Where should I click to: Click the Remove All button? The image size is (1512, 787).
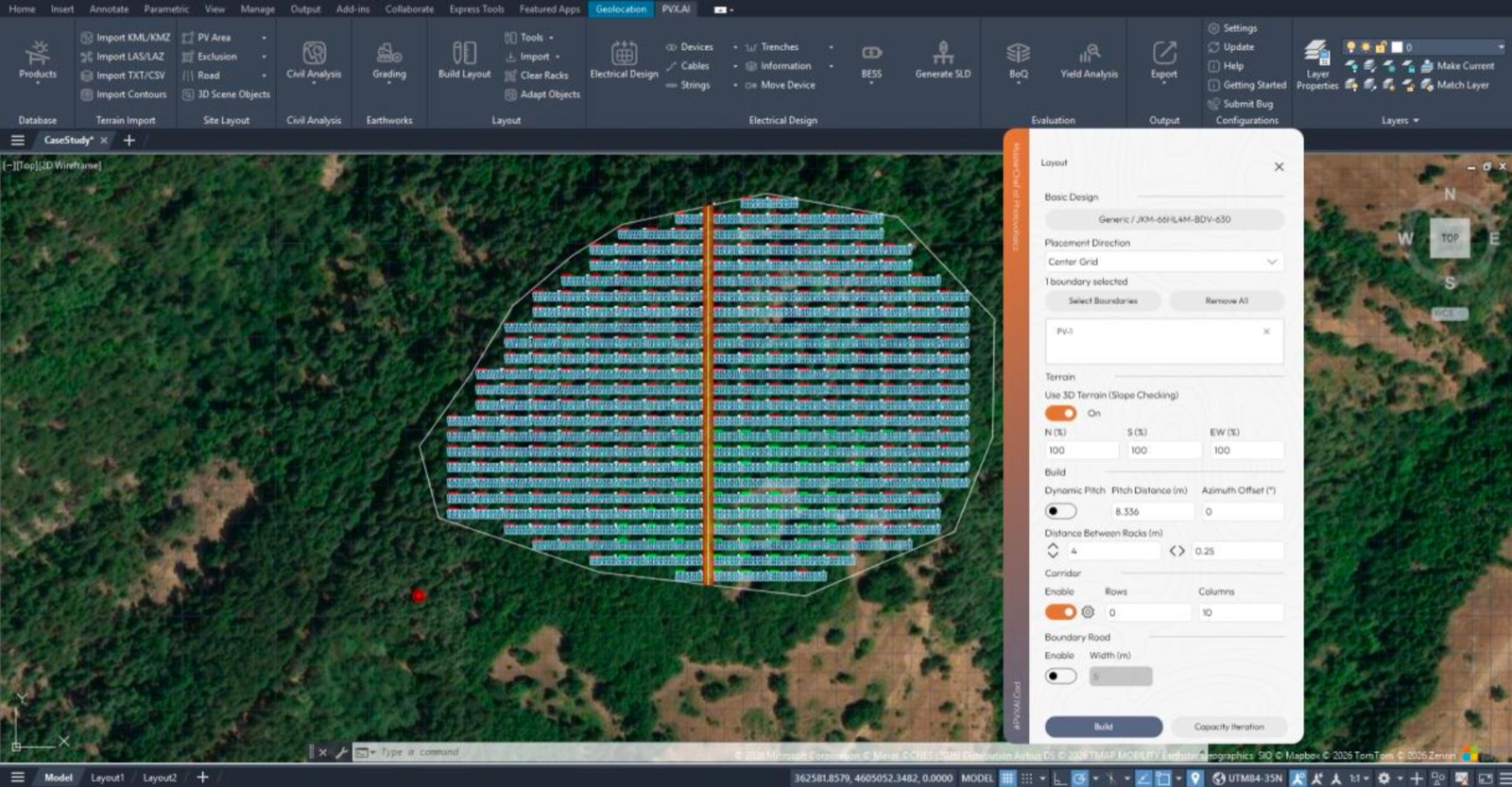[x=1227, y=300]
